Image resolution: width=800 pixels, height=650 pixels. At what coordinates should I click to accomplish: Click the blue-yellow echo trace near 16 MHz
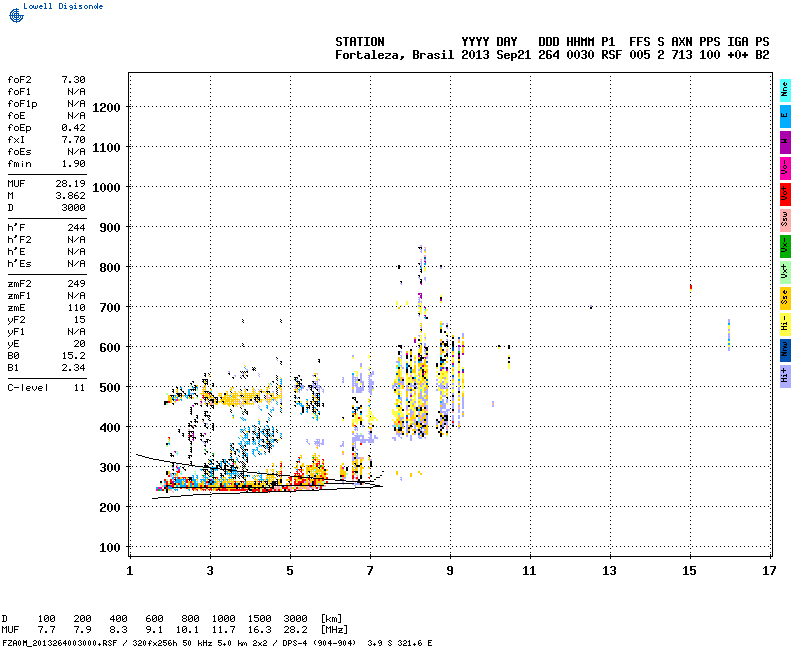(729, 335)
